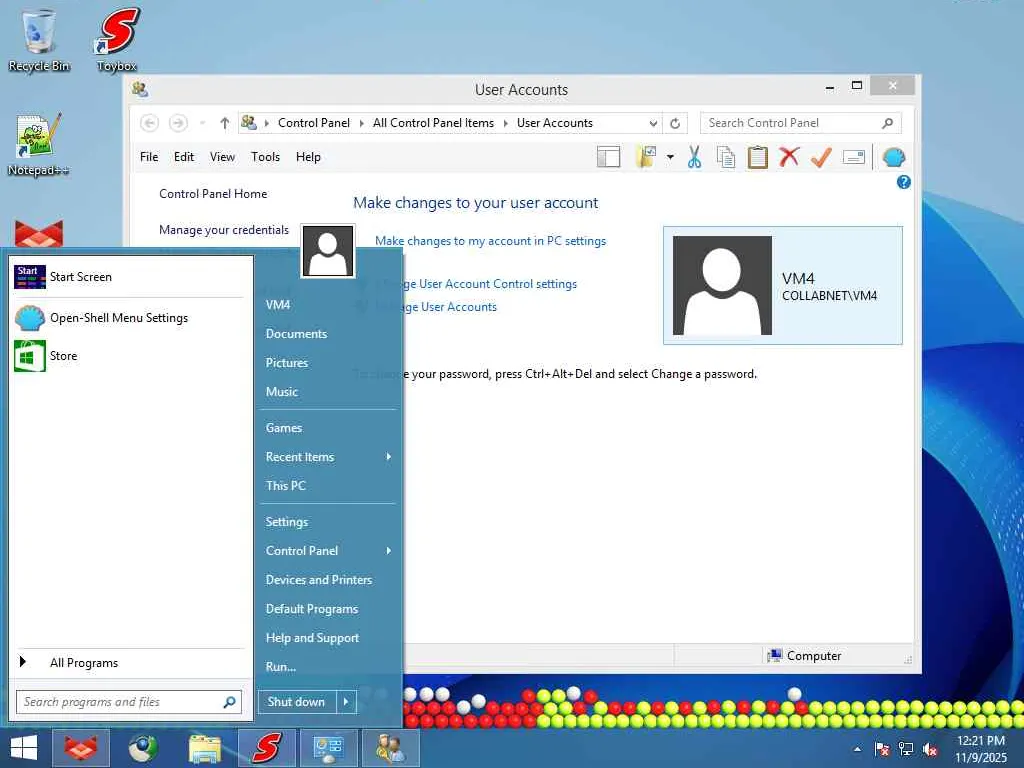Image resolution: width=1024 pixels, height=768 pixels.
Task: Click the Copy toolbar icon
Action: click(726, 157)
